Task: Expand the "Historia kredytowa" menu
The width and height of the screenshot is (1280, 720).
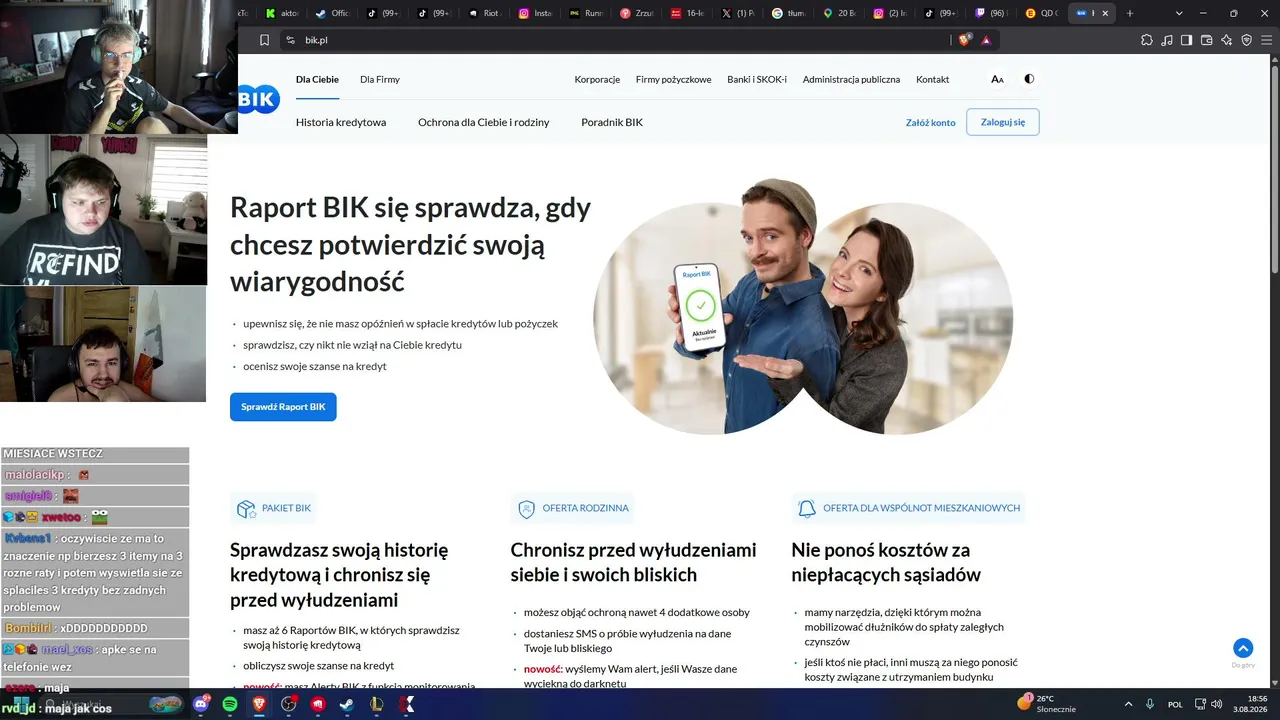Action: [341, 122]
